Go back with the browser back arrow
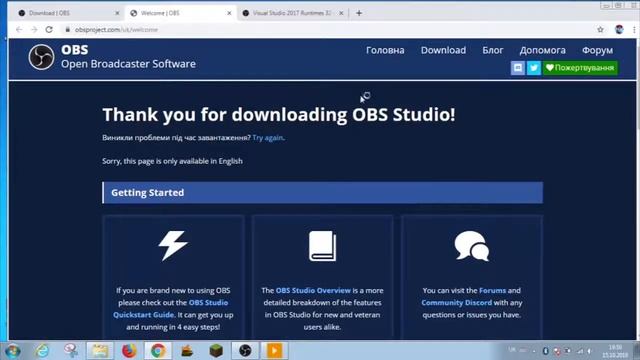Image resolution: width=640 pixels, height=360 pixels. 19,29
